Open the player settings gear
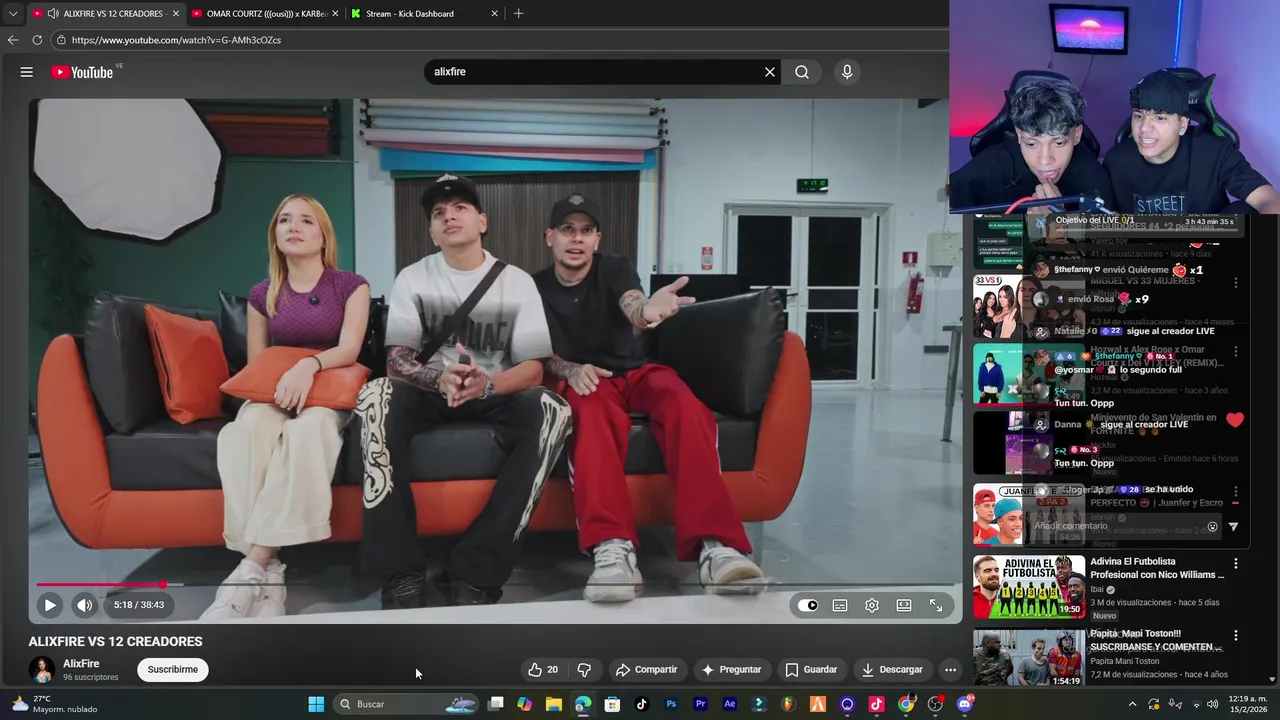The width and height of the screenshot is (1280, 720). pyautogui.click(x=872, y=605)
